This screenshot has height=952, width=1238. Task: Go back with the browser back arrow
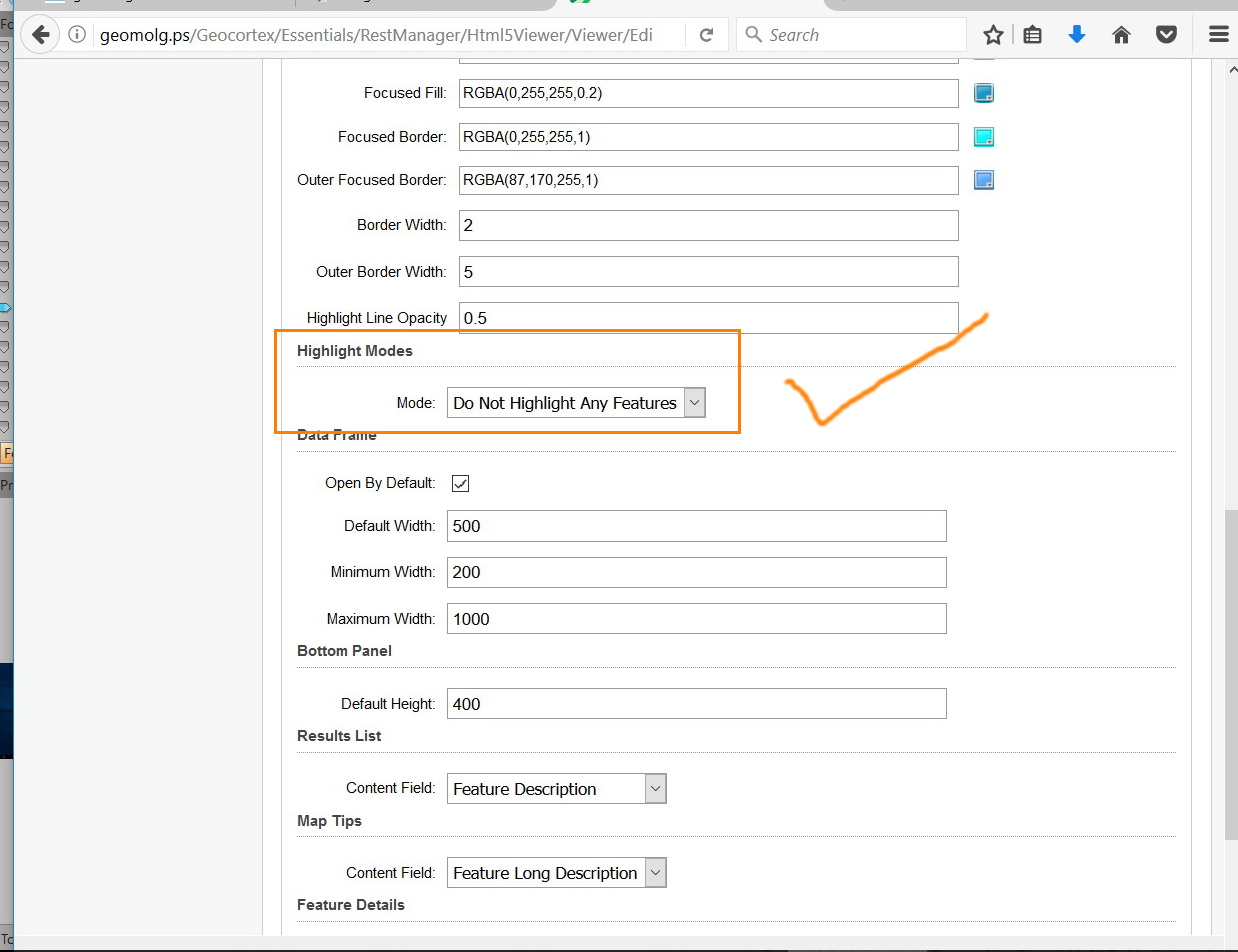[40, 35]
